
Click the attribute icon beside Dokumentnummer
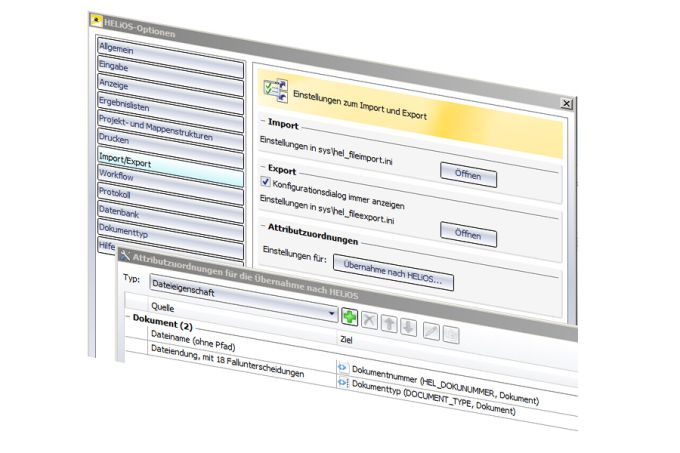[x=342, y=368]
